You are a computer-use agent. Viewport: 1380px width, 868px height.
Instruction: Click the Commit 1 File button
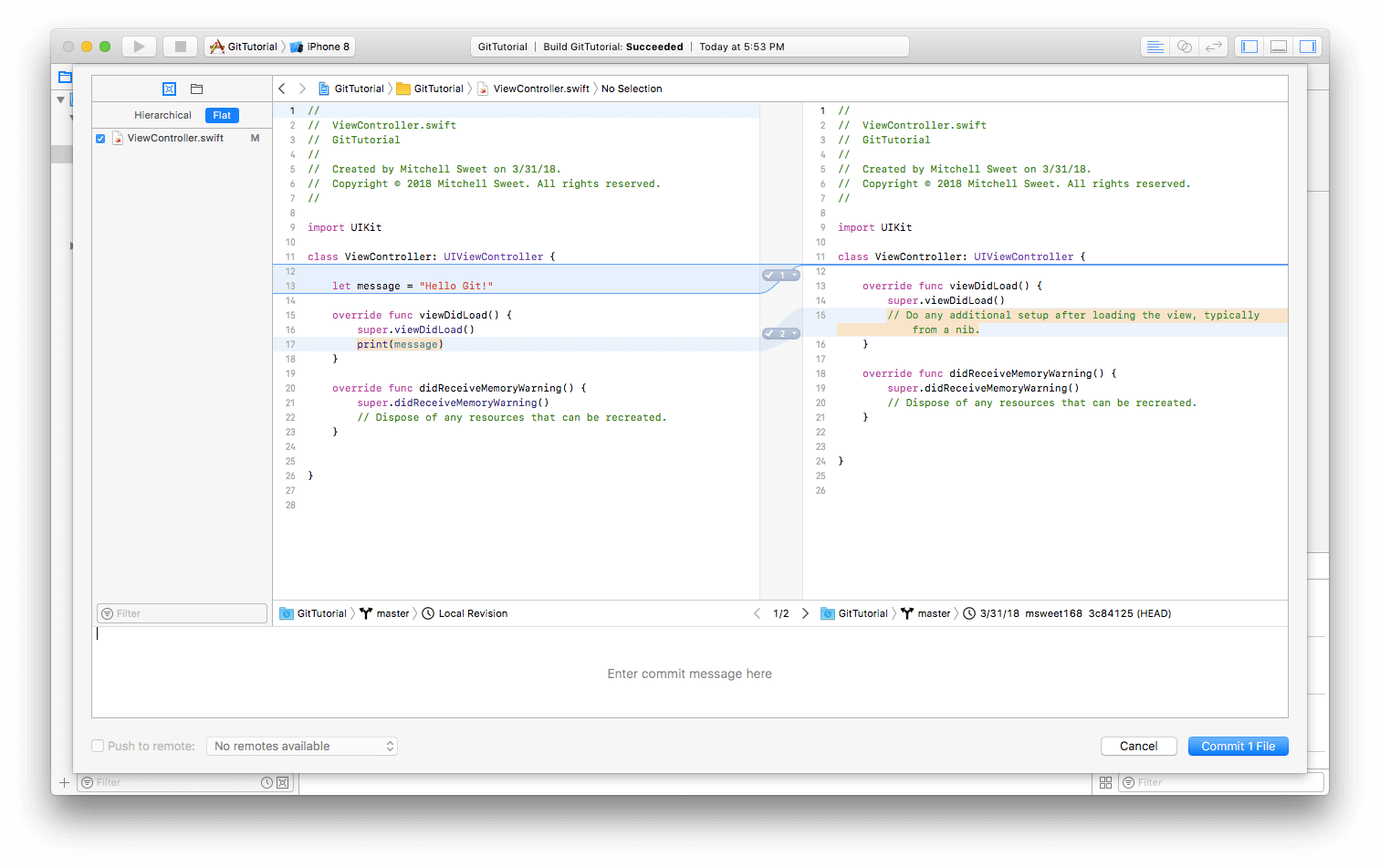(x=1238, y=746)
